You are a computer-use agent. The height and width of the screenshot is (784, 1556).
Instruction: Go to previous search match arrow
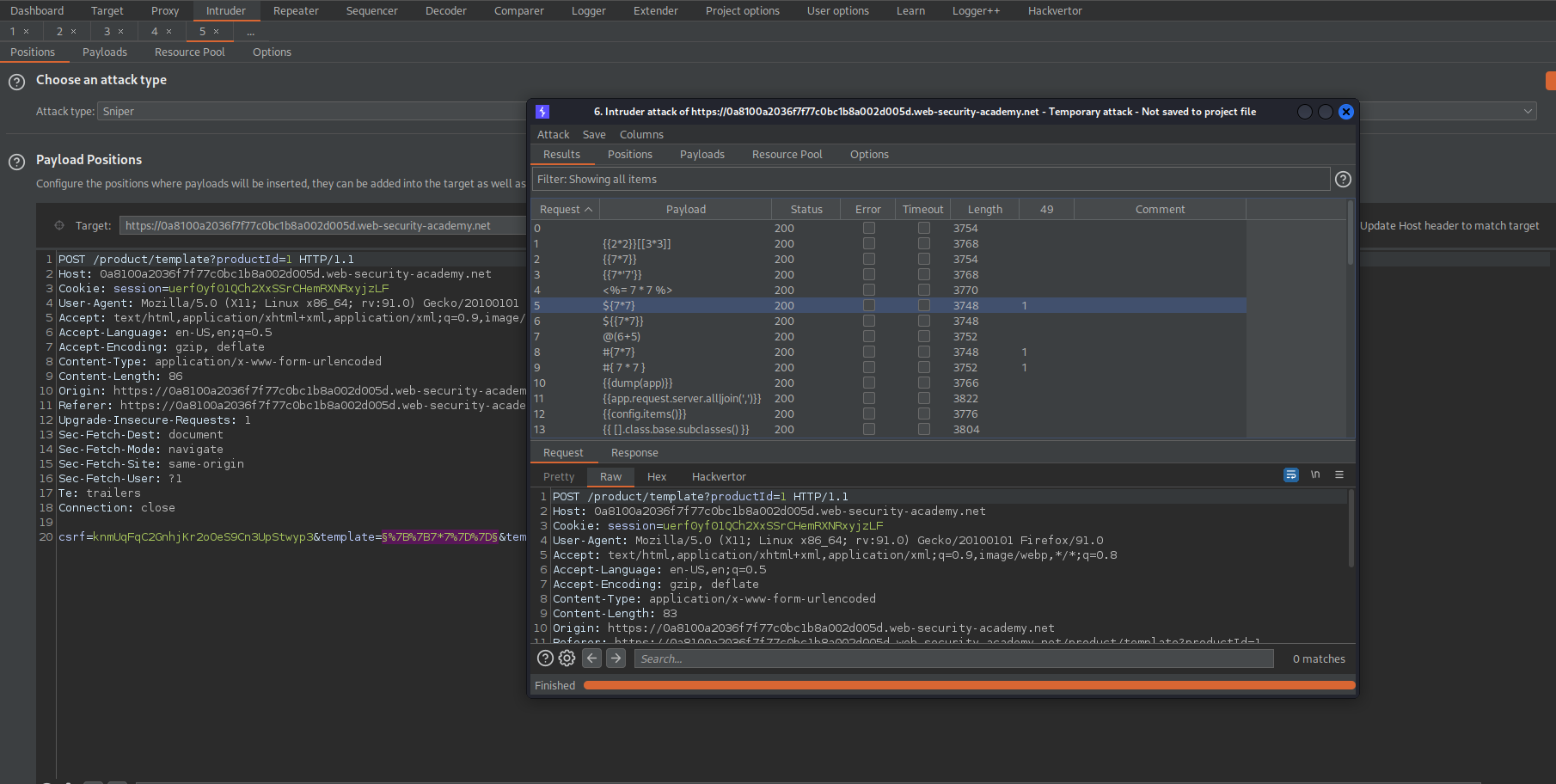592,658
